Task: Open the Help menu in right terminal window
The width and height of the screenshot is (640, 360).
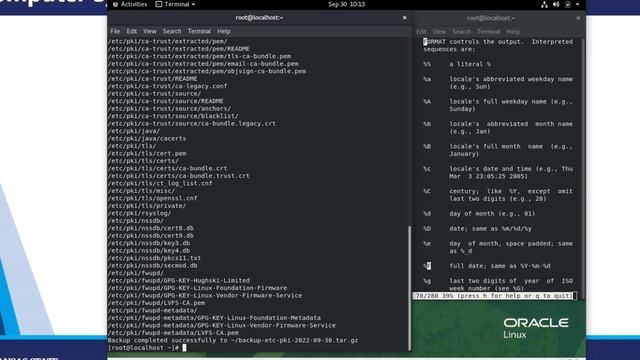Action: tap(513, 31)
